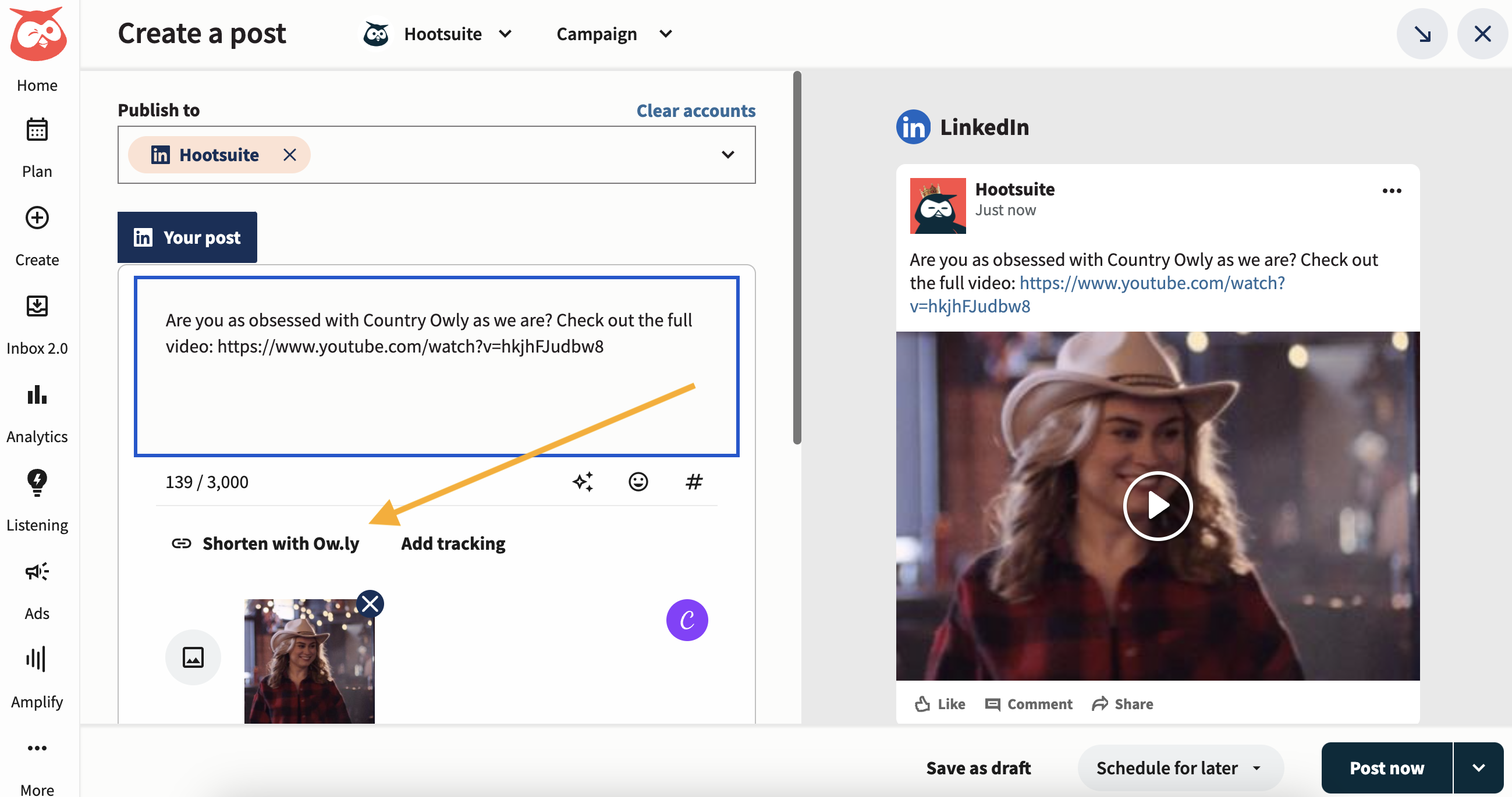The width and height of the screenshot is (1512, 797).
Task: Click the composer panel scrollbar
Action: point(797,257)
